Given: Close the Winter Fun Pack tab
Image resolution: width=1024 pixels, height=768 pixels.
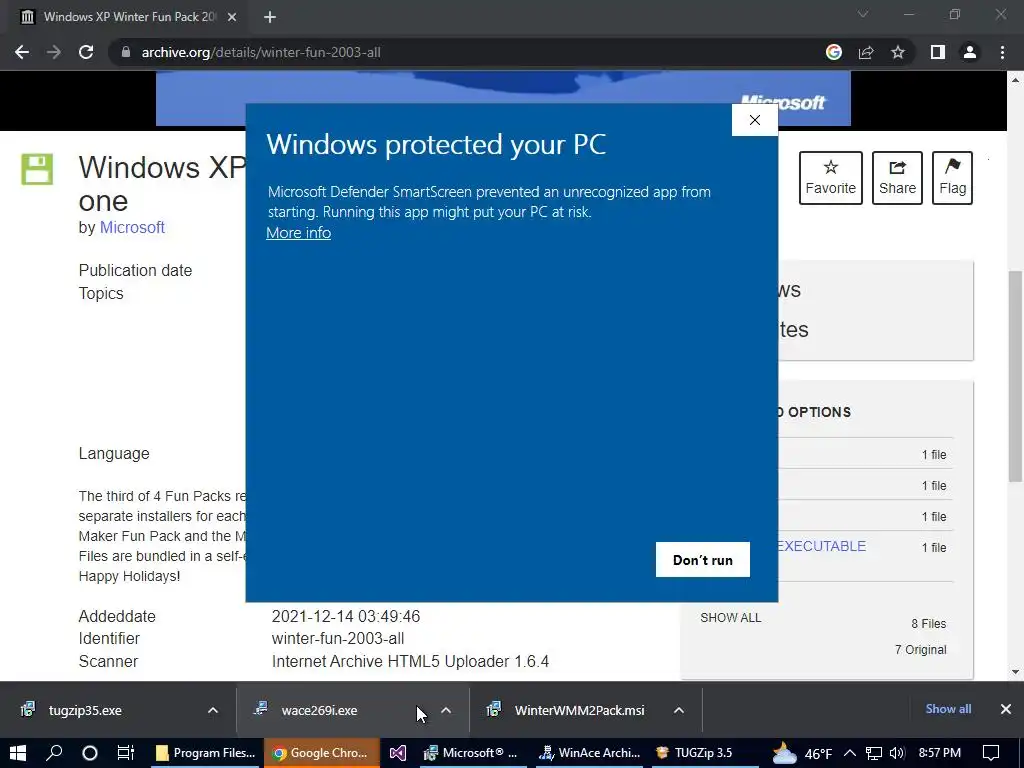Looking at the screenshot, I should coord(232,17).
